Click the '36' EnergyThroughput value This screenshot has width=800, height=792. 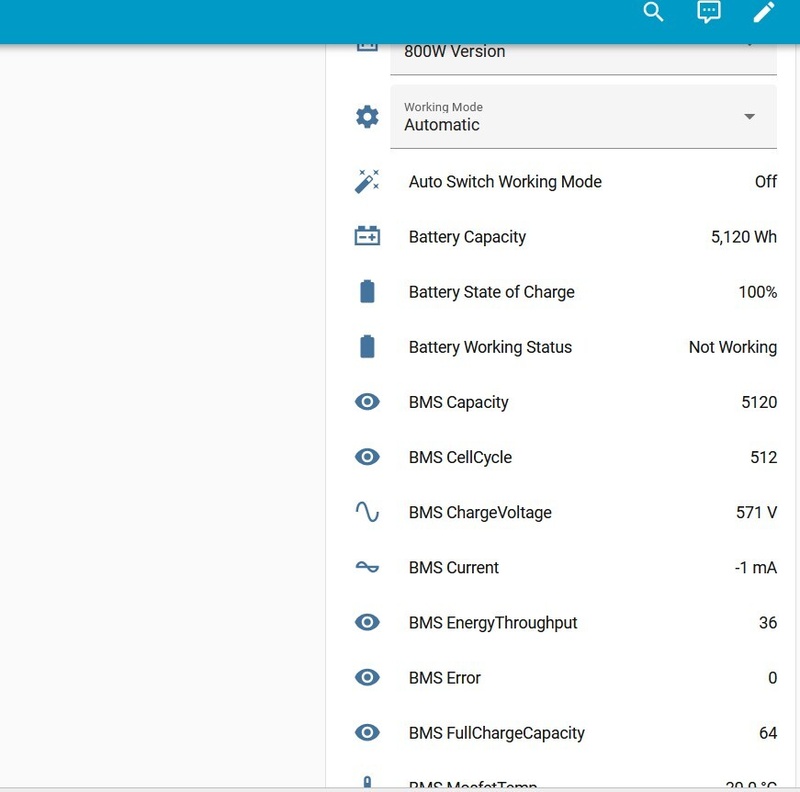click(768, 623)
